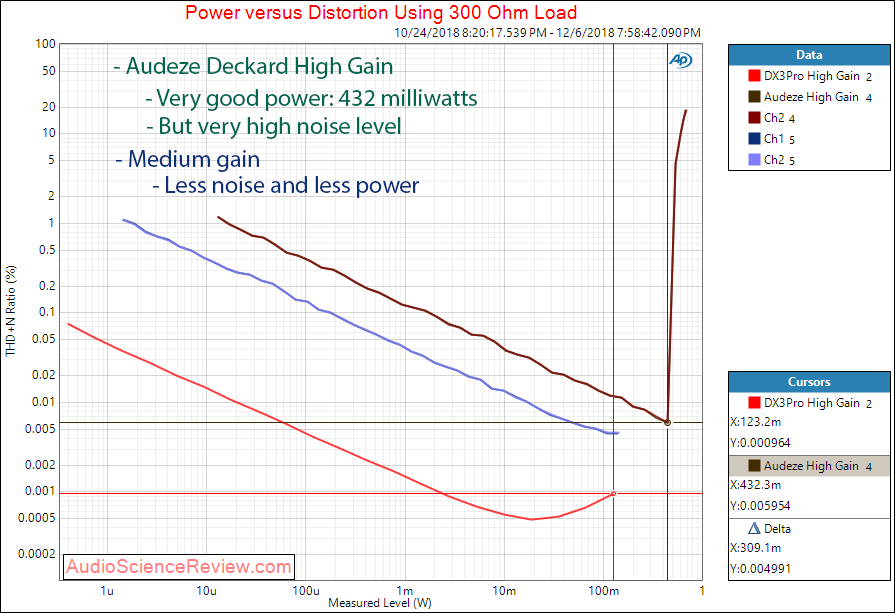The height and width of the screenshot is (613, 895).
Task: Click the AP logo in the graph corner
Action: click(x=680, y=59)
